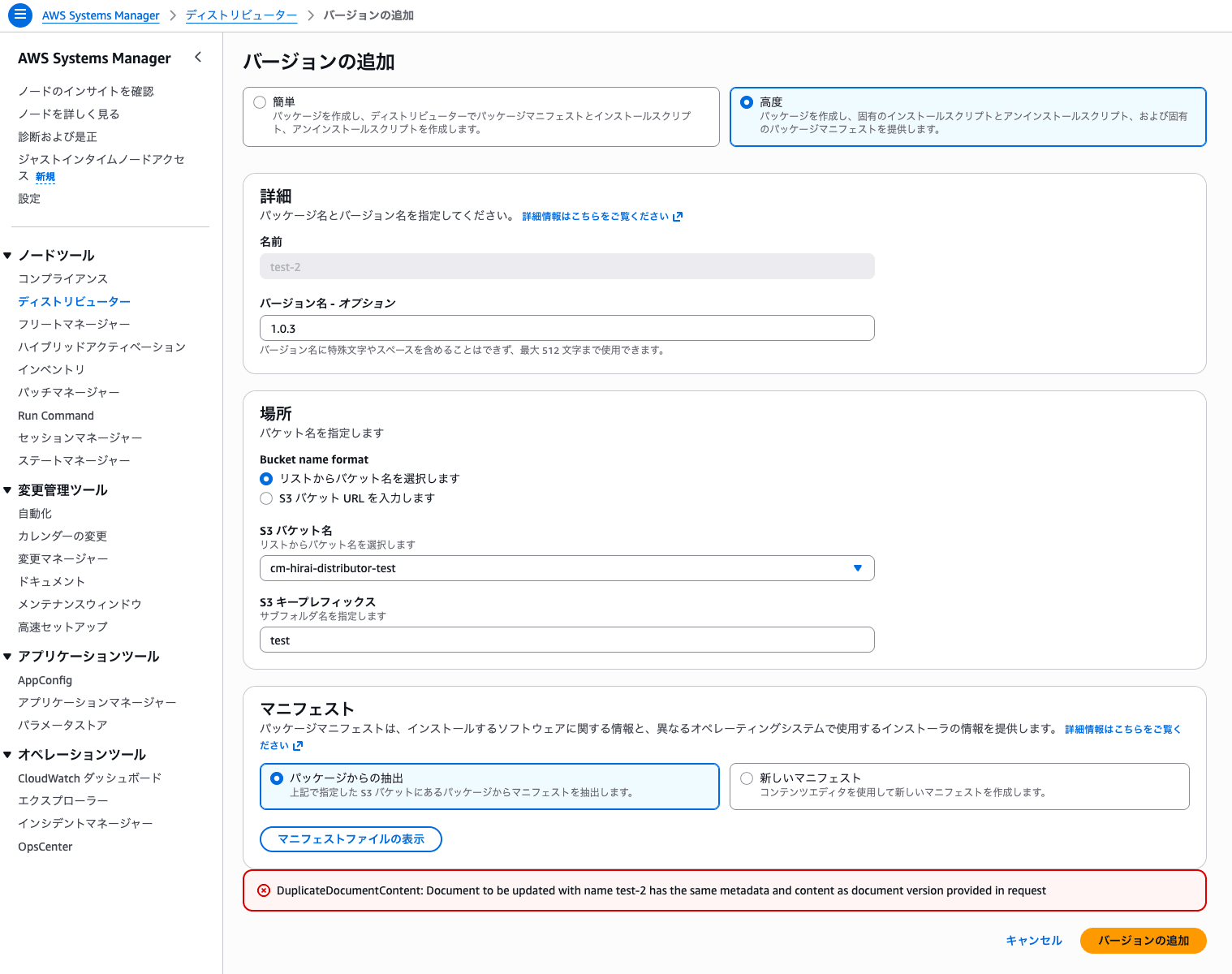
Task: Collapse the アプリケーションツール section
Action: click(7, 657)
